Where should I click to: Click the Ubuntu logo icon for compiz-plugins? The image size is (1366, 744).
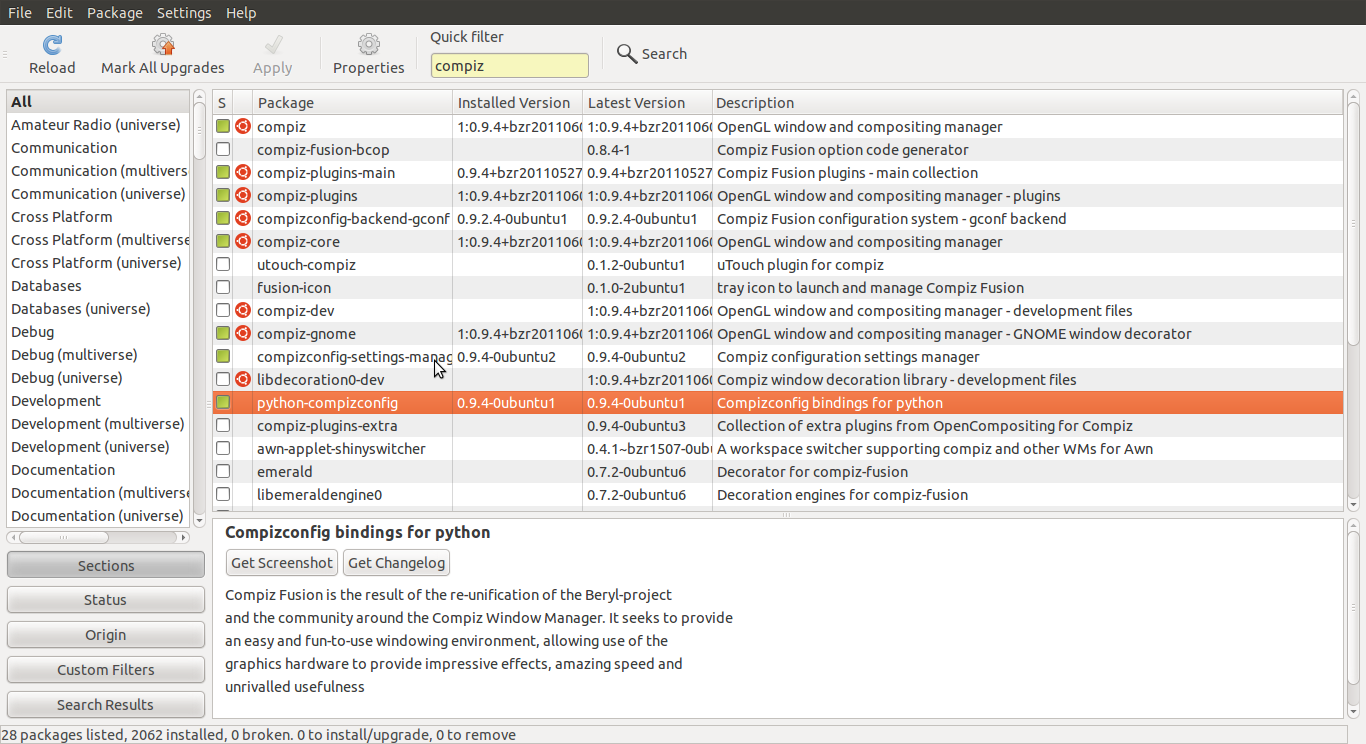coord(243,196)
